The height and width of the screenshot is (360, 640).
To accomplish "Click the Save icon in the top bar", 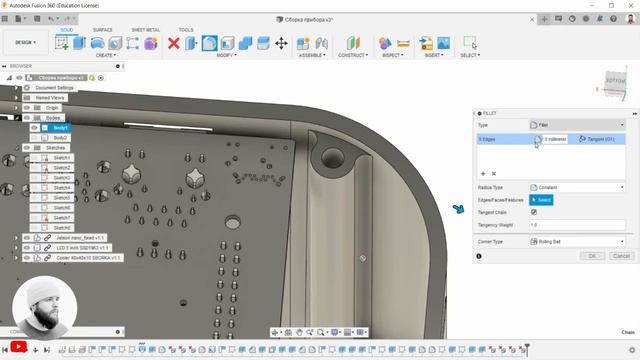I will 37,19.
